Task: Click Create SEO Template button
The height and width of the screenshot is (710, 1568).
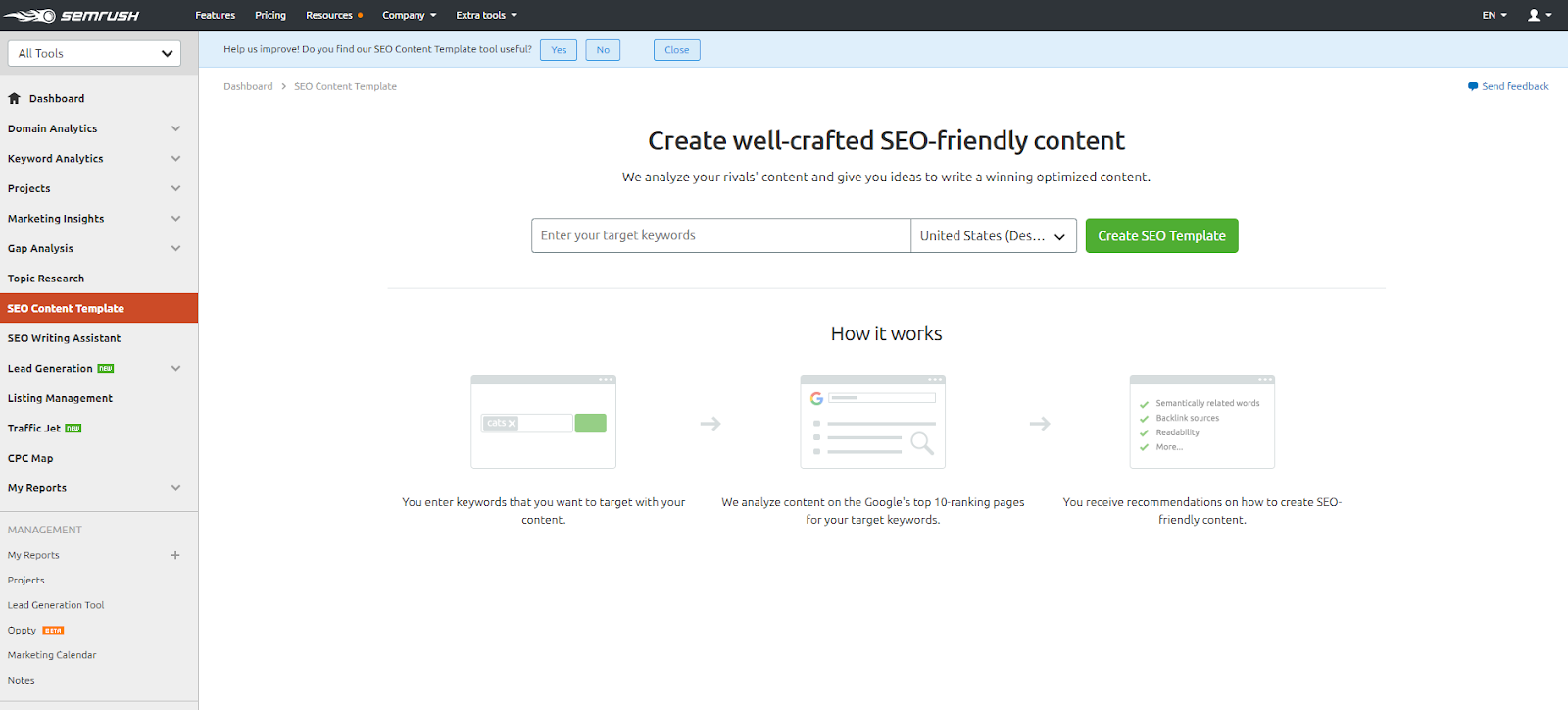Action: tap(1161, 235)
